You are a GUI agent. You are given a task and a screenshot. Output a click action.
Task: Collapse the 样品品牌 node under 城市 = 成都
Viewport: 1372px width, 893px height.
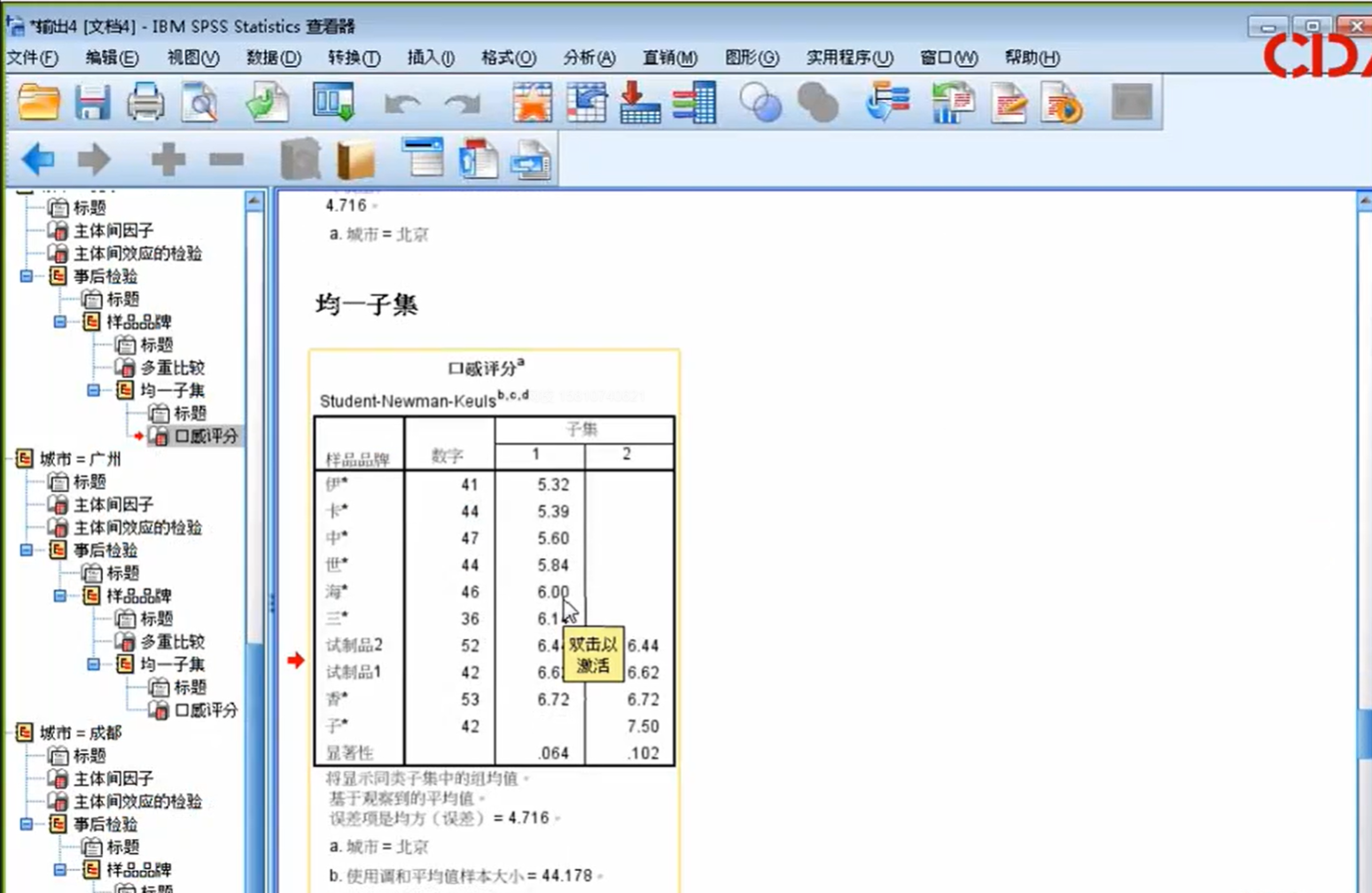point(60,869)
